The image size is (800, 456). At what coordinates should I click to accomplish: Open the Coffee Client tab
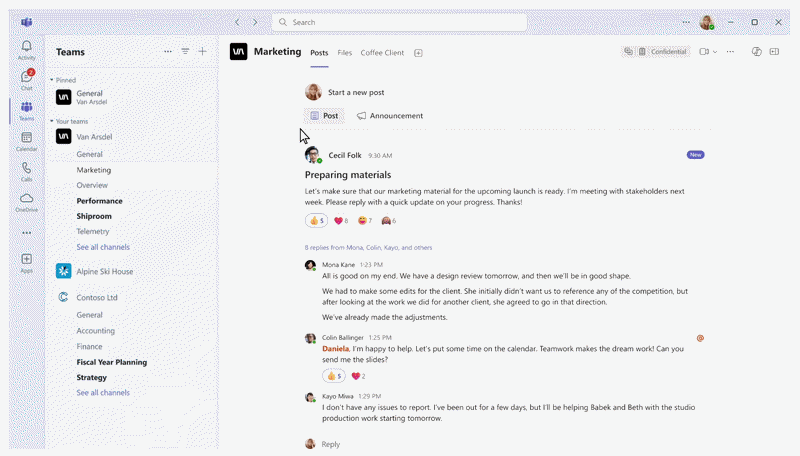(382, 53)
